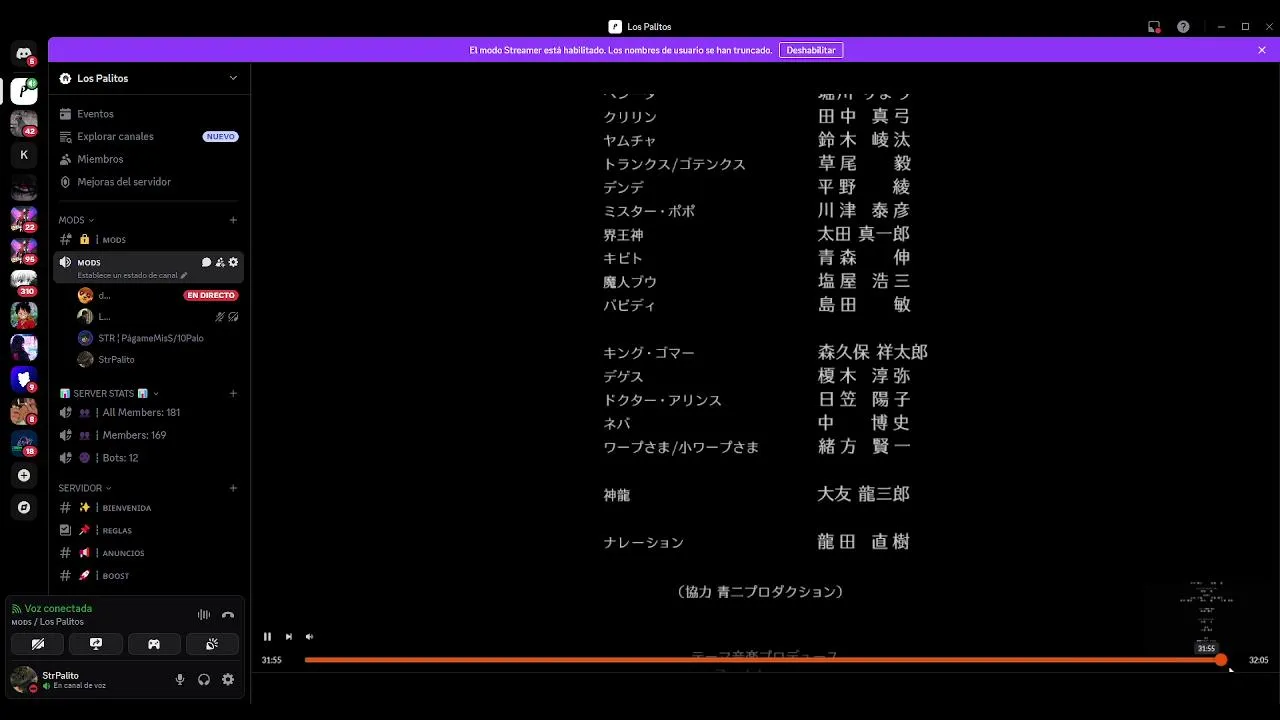Open noise suppression waveform icon
Image resolution: width=1280 pixels, height=720 pixels.
[204, 615]
